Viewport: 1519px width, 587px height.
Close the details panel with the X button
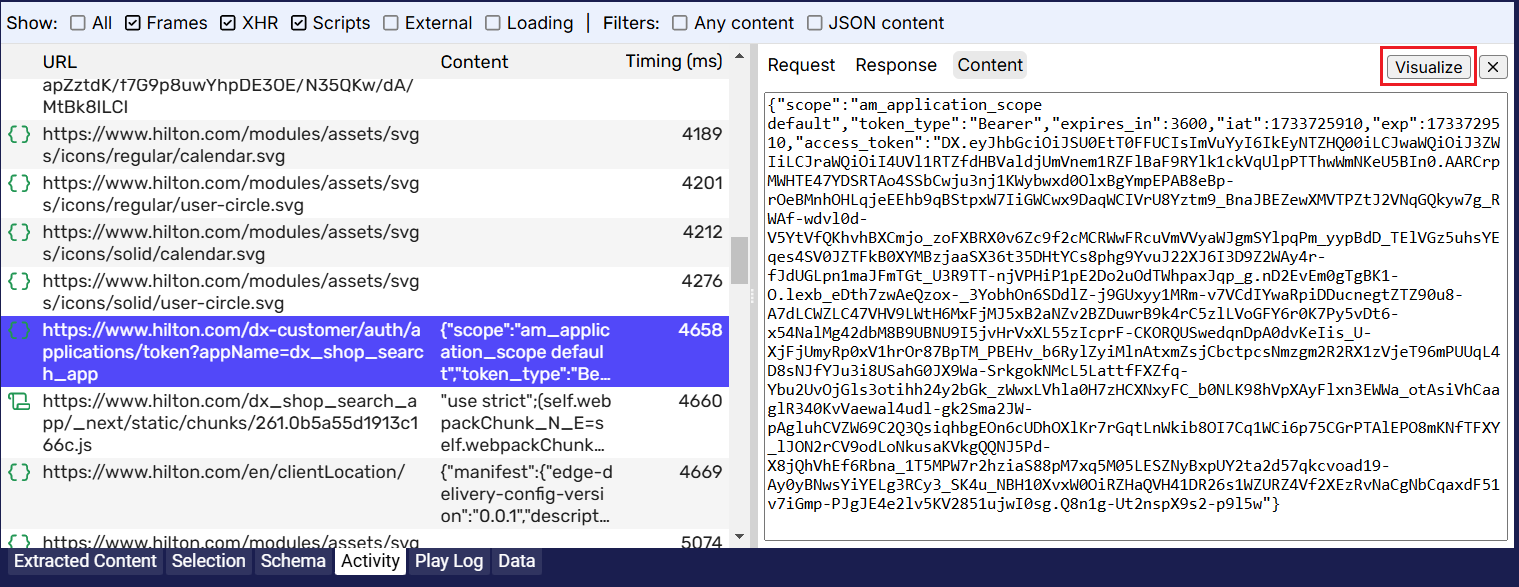(x=1493, y=67)
